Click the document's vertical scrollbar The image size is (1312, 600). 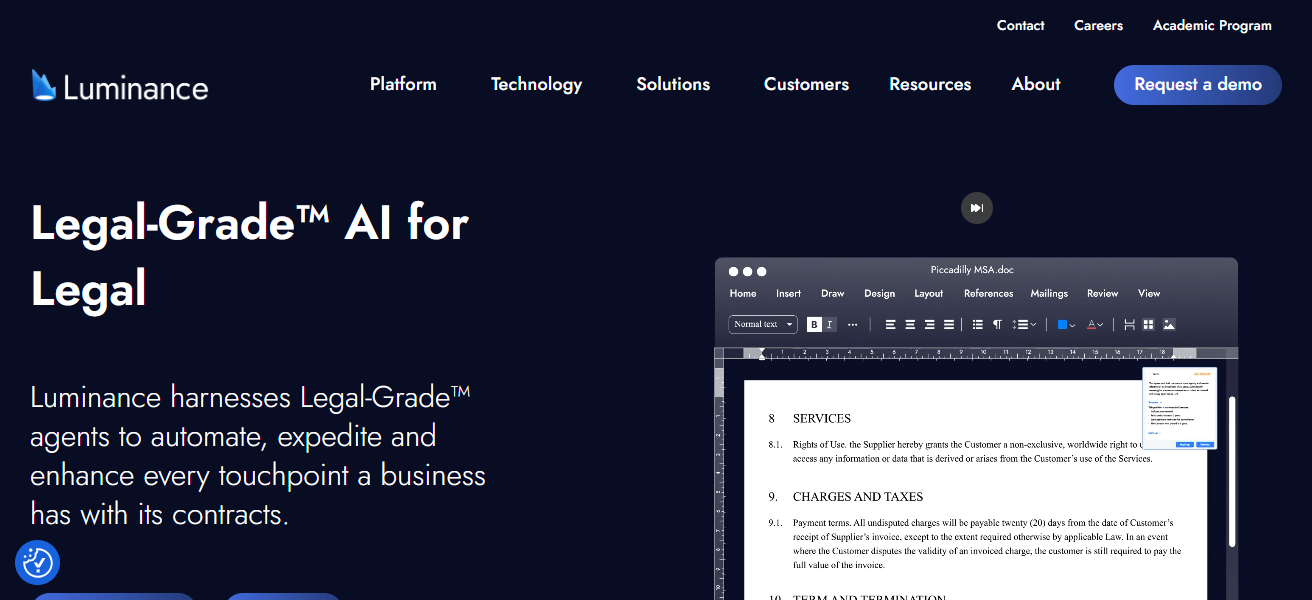(x=1232, y=471)
